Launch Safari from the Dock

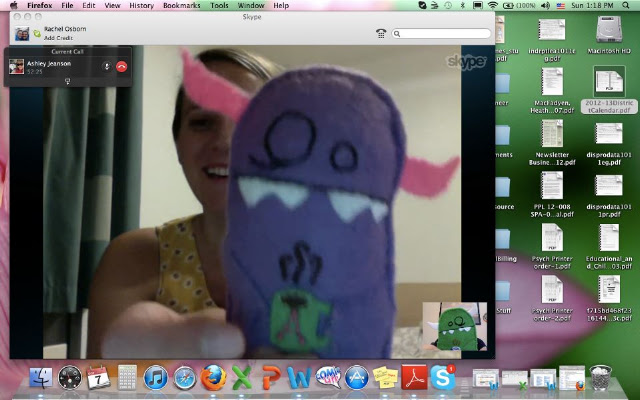pyautogui.click(x=184, y=378)
